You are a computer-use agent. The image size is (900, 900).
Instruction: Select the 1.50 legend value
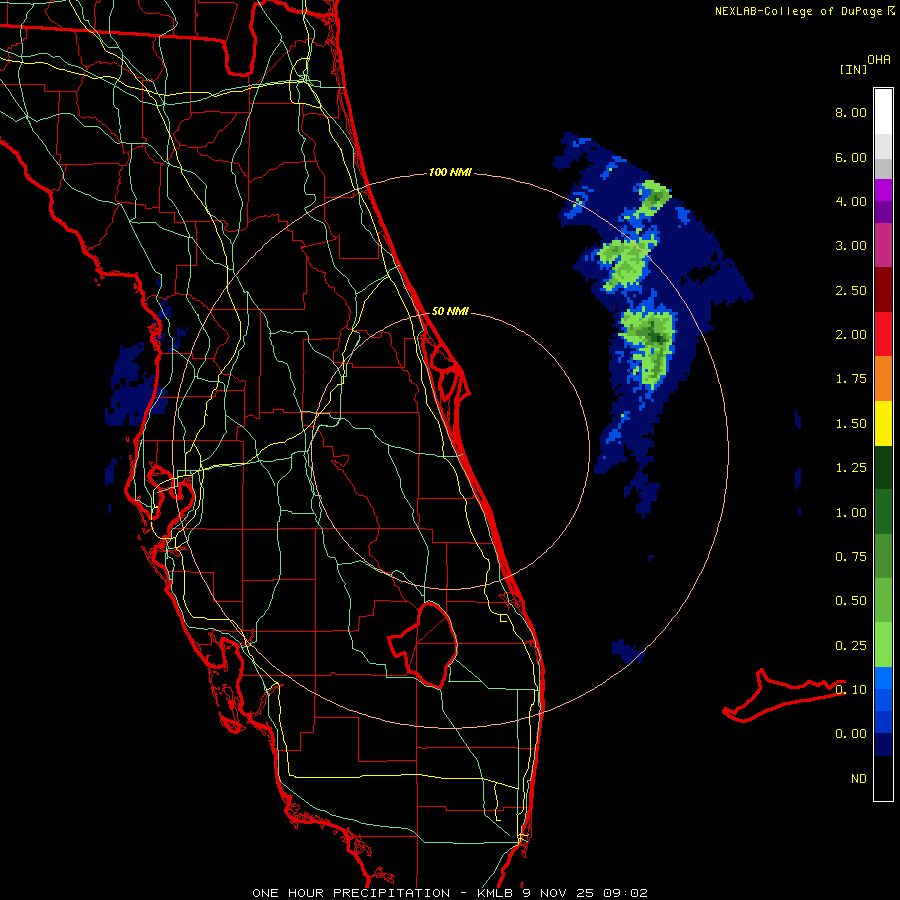click(x=851, y=424)
